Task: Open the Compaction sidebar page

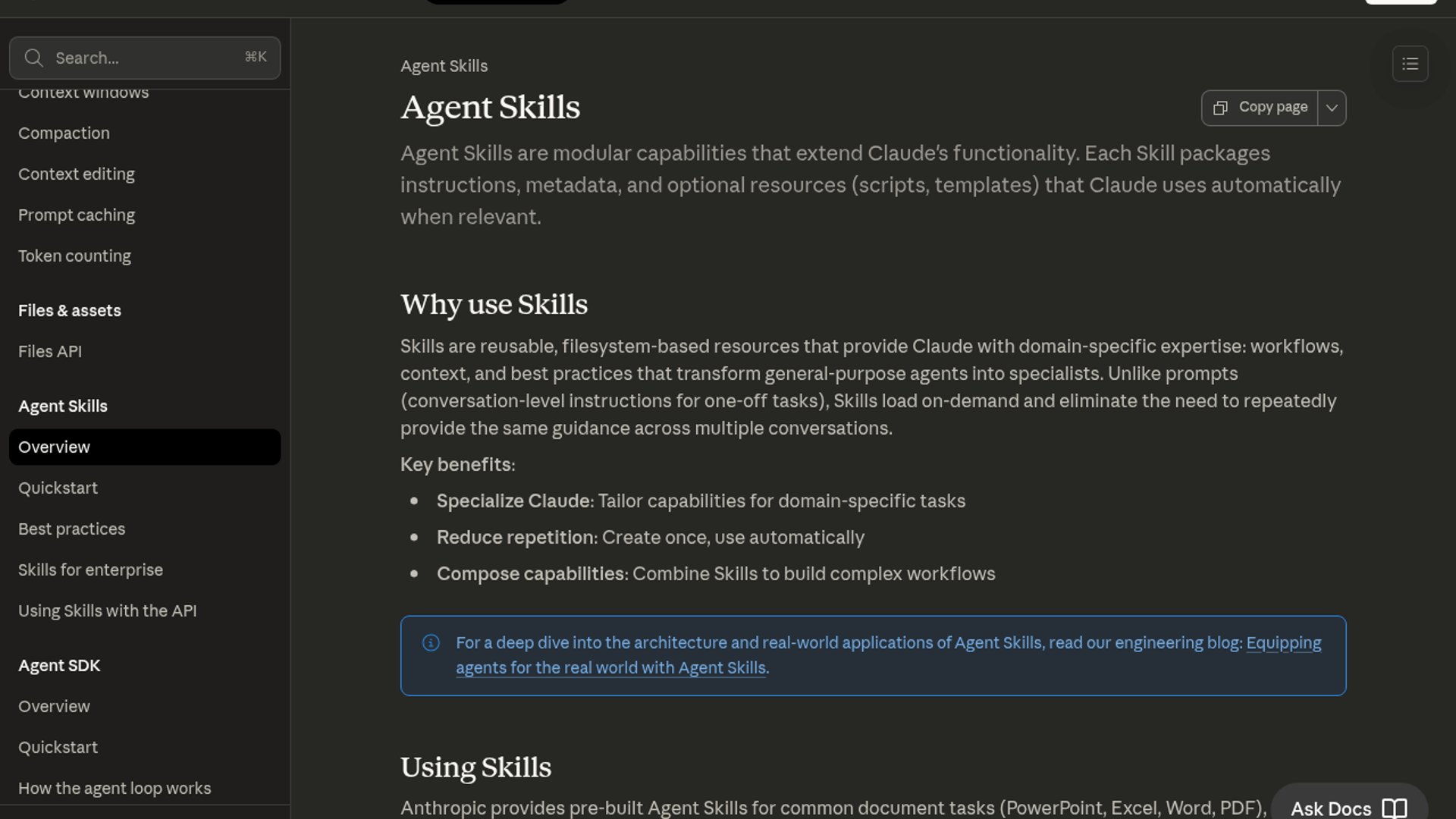Action: (64, 133)
